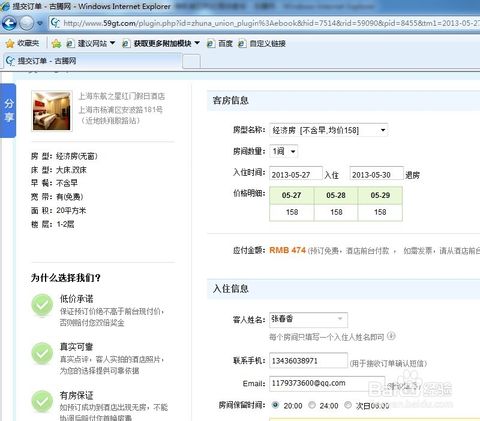480x421 pixels.
Task: Click the add-to-favorites-bar star icon
Action: coord(56,43)
